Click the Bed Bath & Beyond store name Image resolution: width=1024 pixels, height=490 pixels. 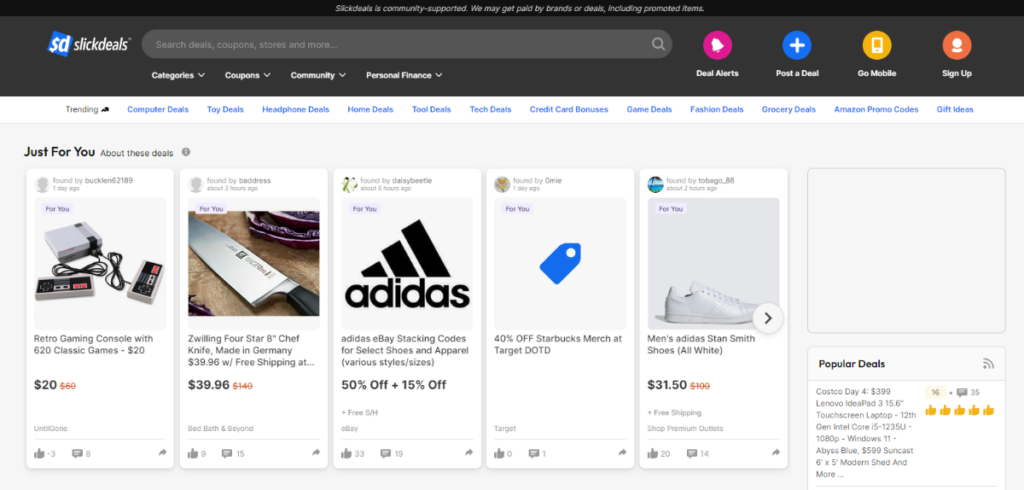tap(221, 429)
